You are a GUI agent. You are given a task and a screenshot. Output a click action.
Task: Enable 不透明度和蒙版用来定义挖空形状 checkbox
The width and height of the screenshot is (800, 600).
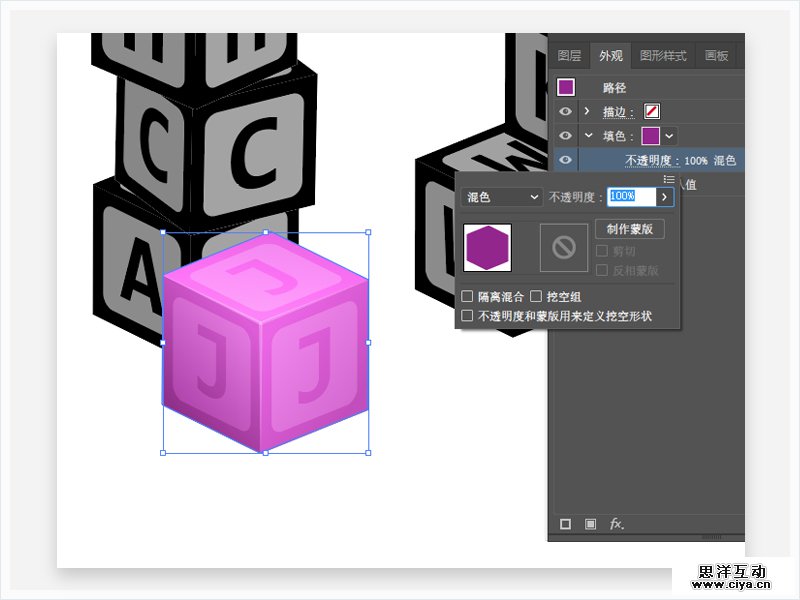(467, 315)
